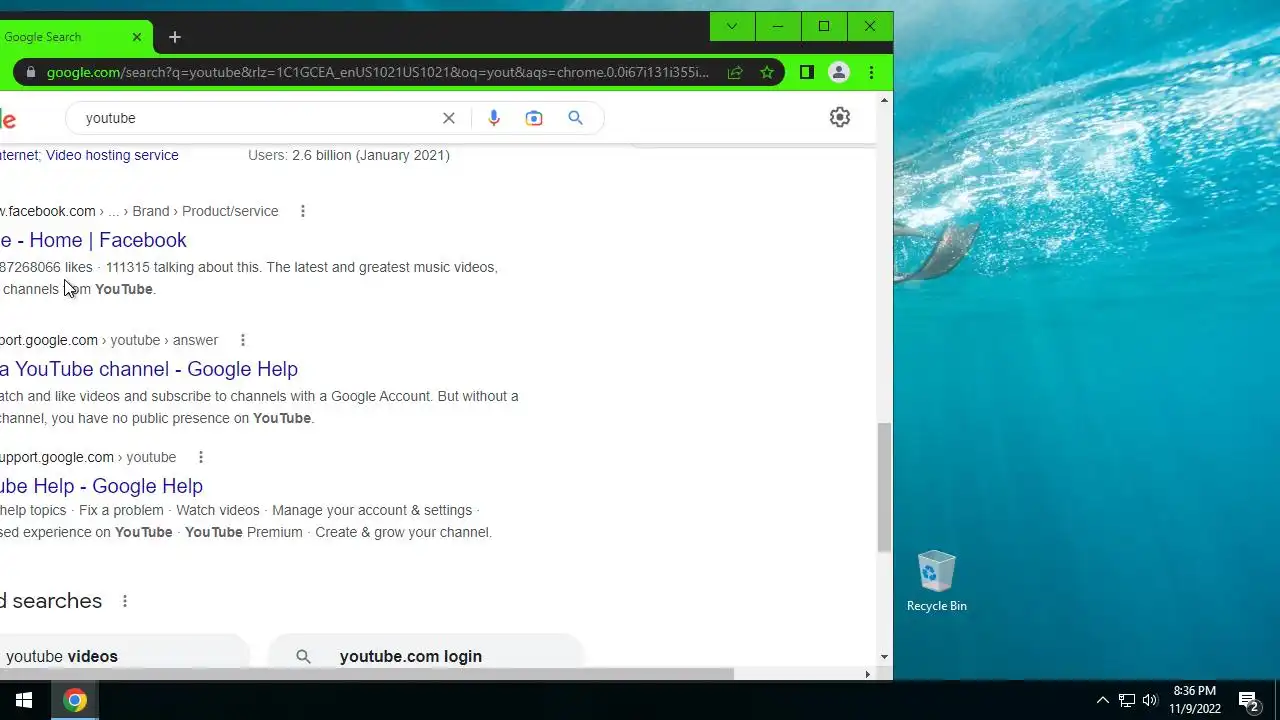
Task: Select the Recycle Bin desktop icon
Action: click(x=937, y=581)
